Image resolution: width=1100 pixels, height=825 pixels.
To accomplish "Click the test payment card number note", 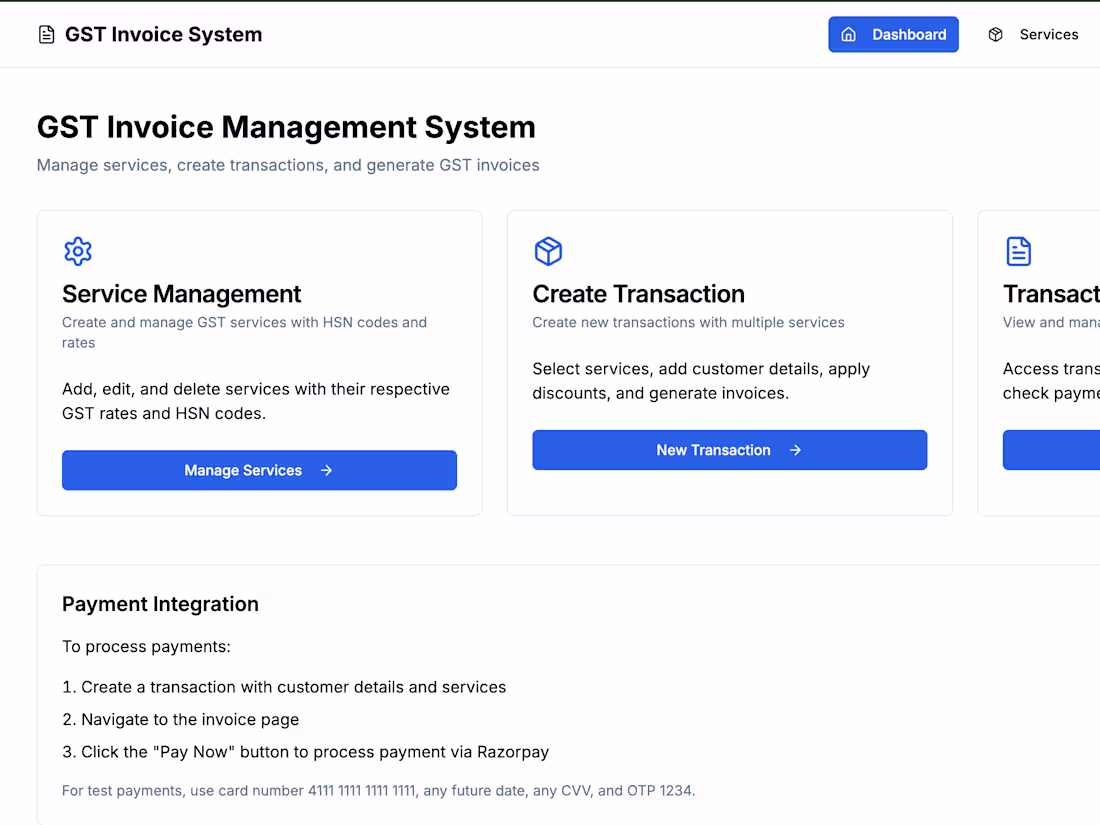I will click(x=378, y=791).
